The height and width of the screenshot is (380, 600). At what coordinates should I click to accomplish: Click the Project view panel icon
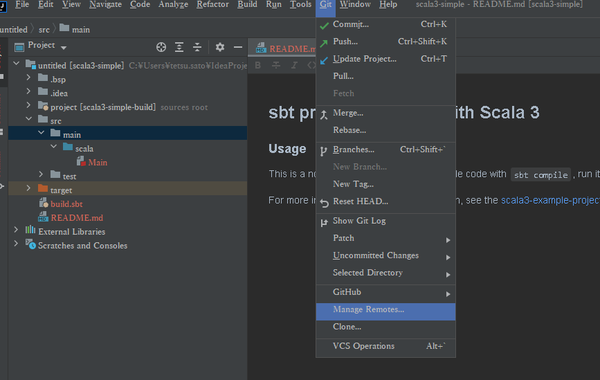coord(19,47)
